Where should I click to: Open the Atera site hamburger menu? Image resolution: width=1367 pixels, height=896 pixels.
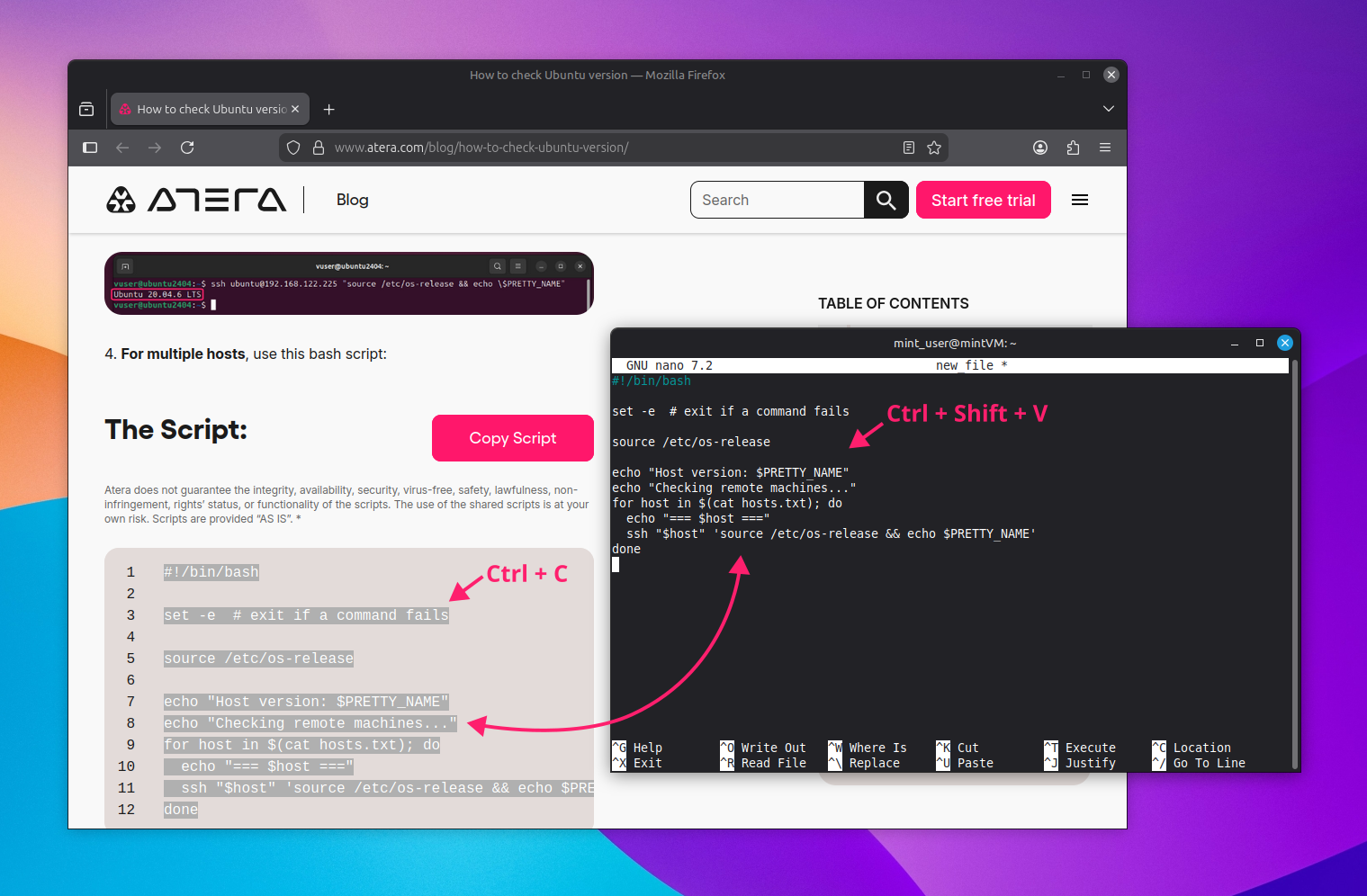click(x=1080, y=200)
